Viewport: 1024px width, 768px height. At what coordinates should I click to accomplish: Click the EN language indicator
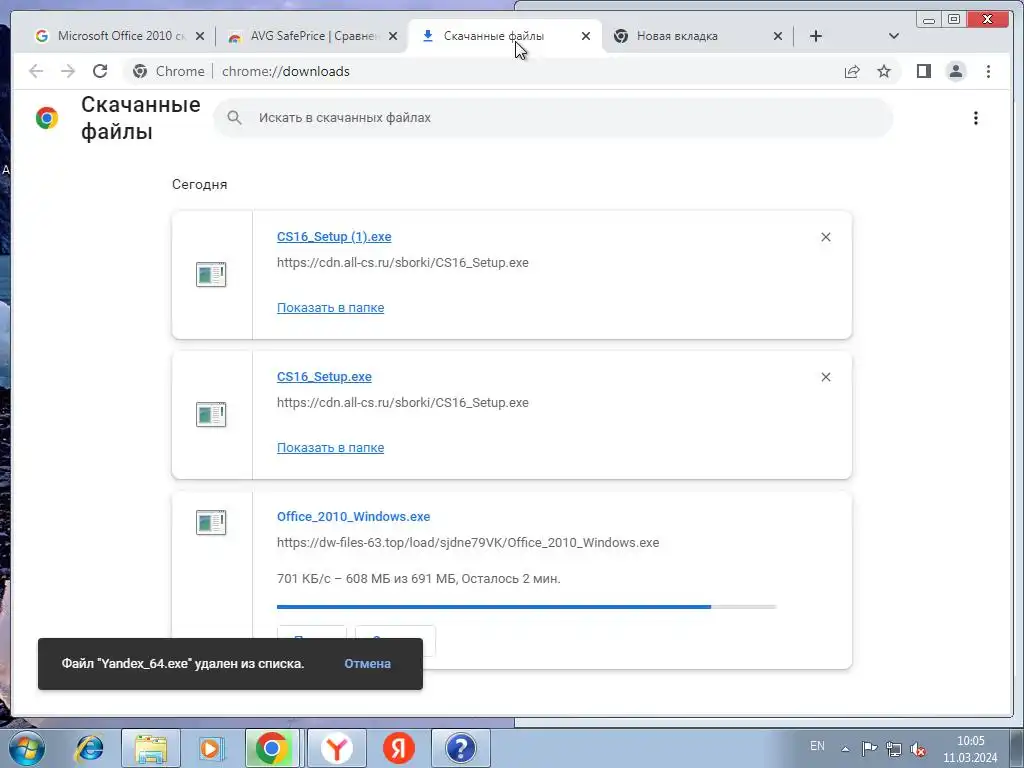coord(817,746)
